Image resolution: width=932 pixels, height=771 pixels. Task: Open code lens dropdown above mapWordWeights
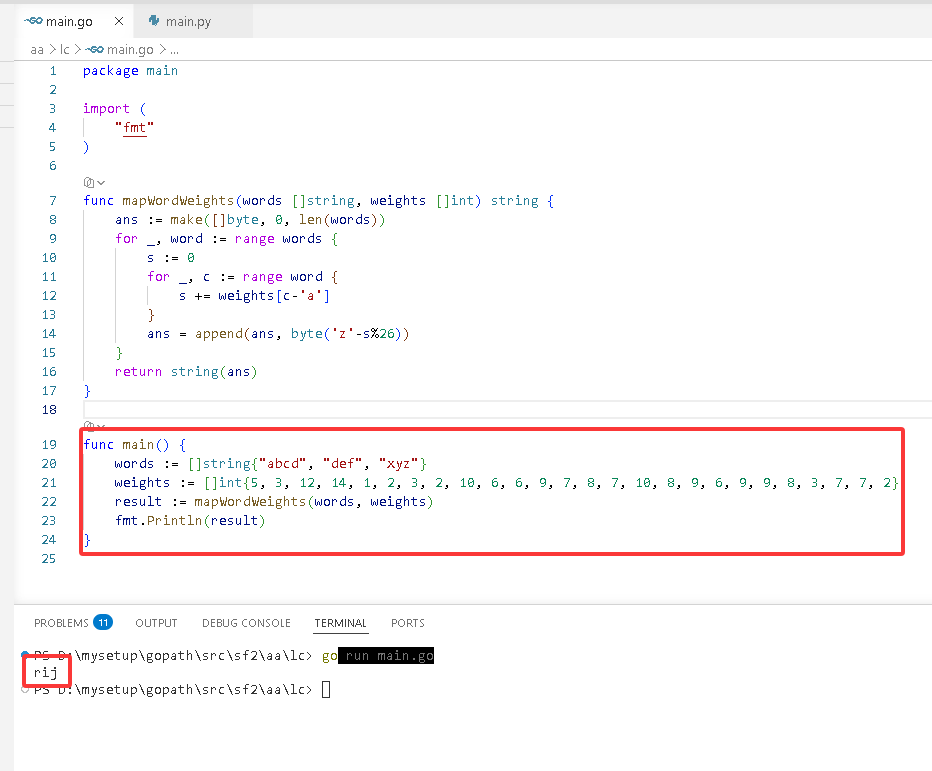pos(94,182)
